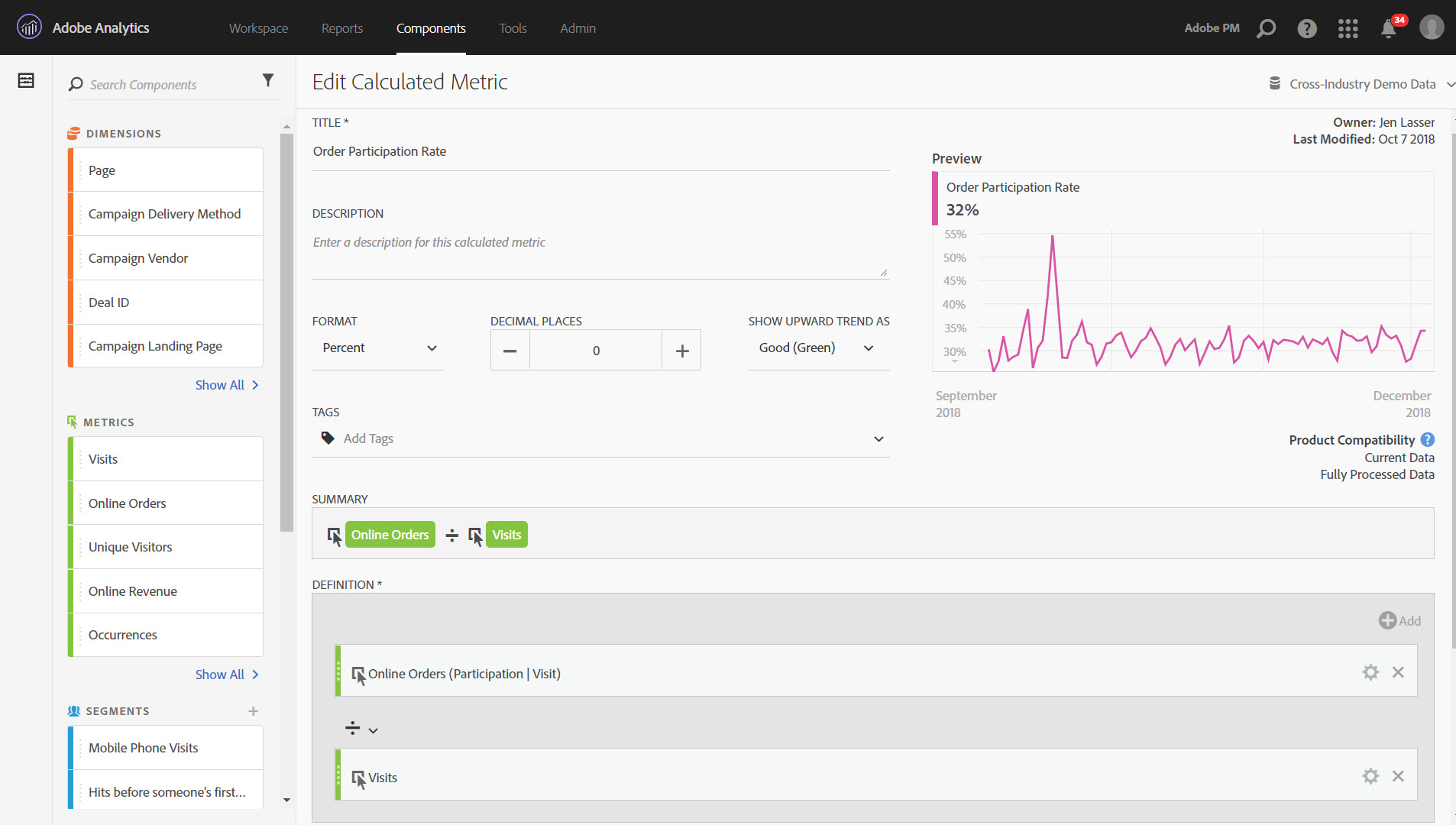Image resolution: width=1456 pixels, height=825 pixels.
Task: Open the Admin menu
Action: [x=578, y=28]
